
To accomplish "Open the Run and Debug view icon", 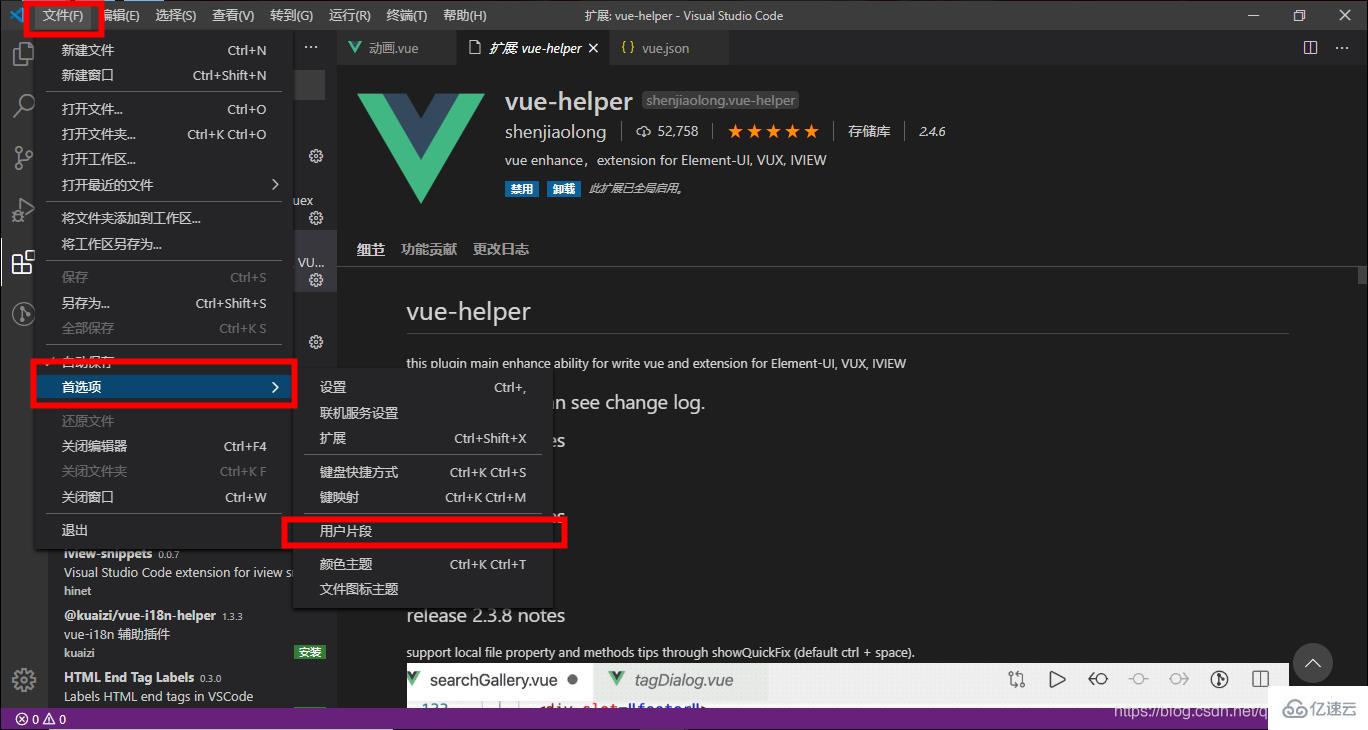I will coord(23,210).
